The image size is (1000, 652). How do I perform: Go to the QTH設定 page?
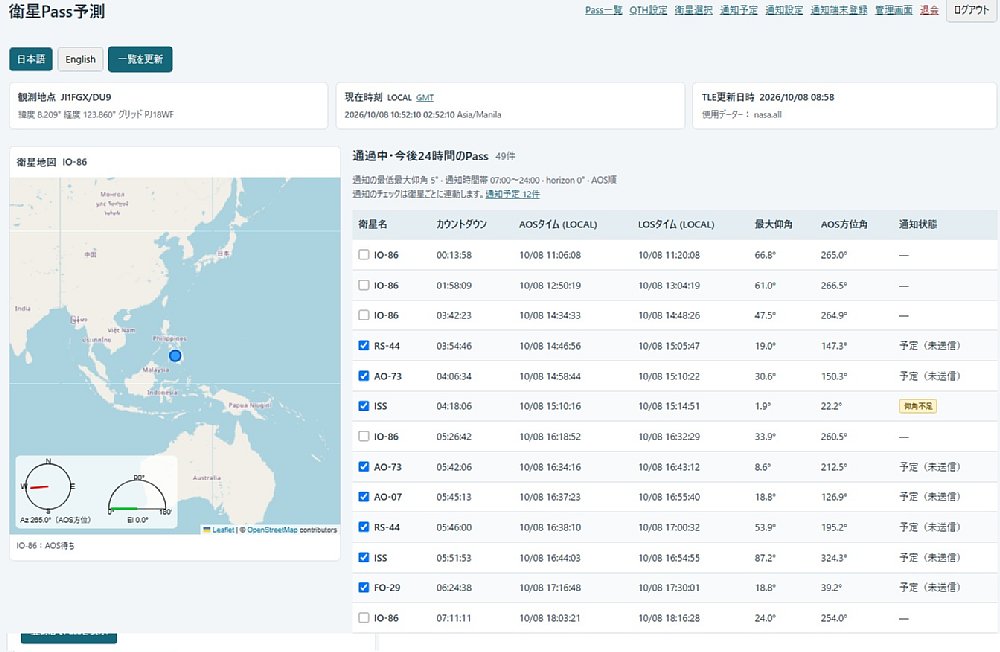click(x=648, y=10)
